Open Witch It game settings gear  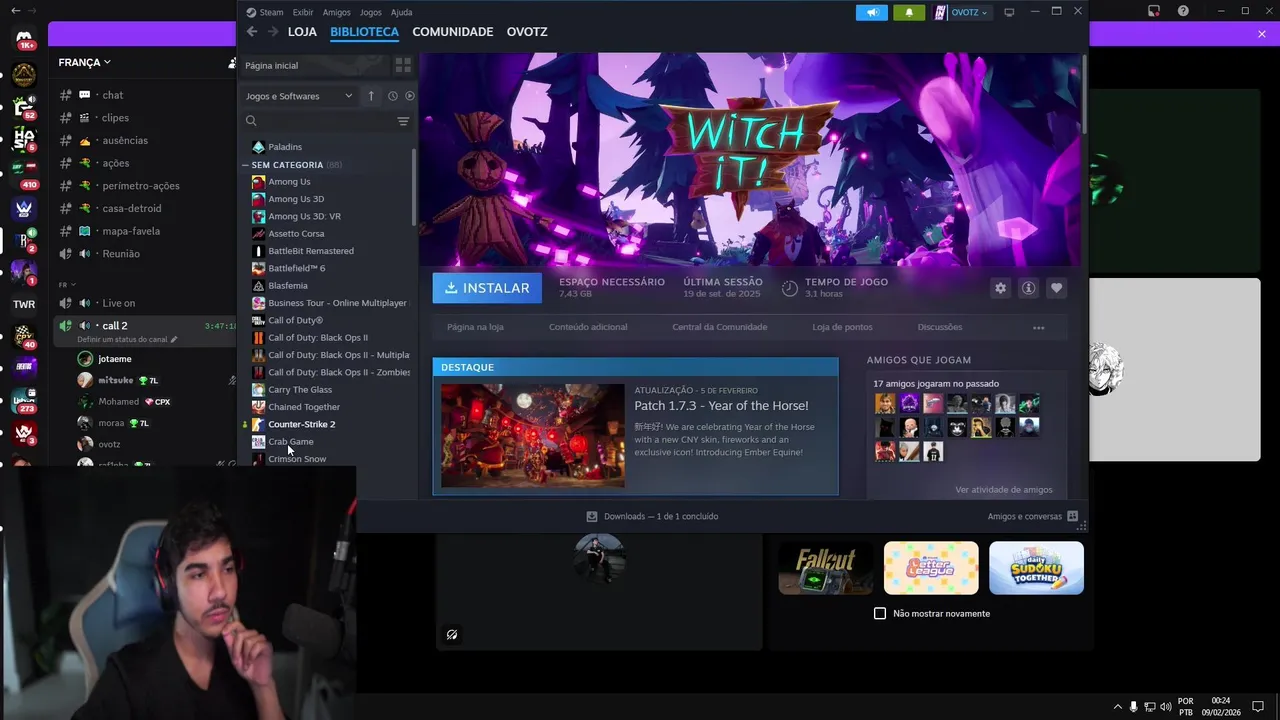(x=1000, y=288)
